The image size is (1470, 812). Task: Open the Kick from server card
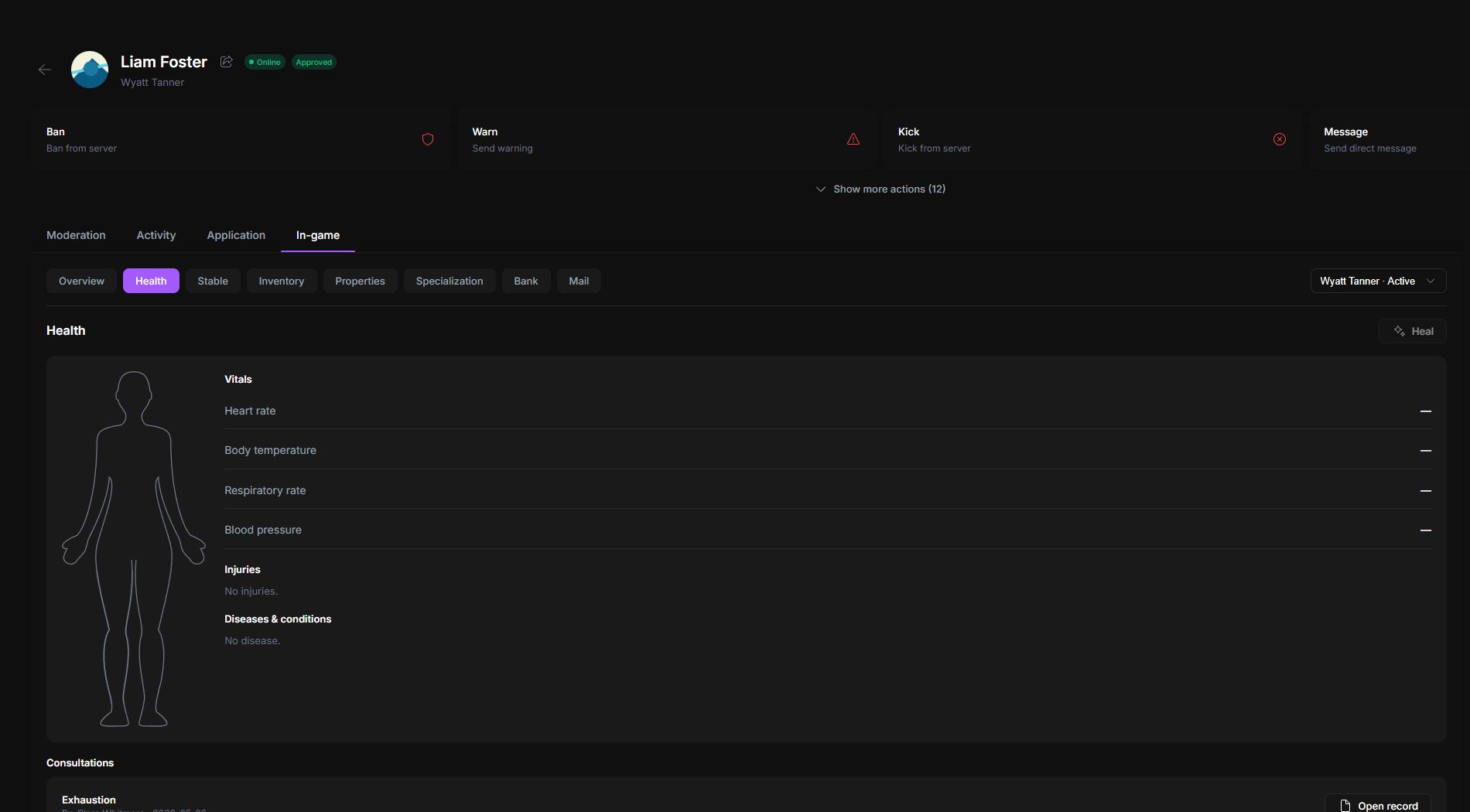click(x=1092, y=139)
